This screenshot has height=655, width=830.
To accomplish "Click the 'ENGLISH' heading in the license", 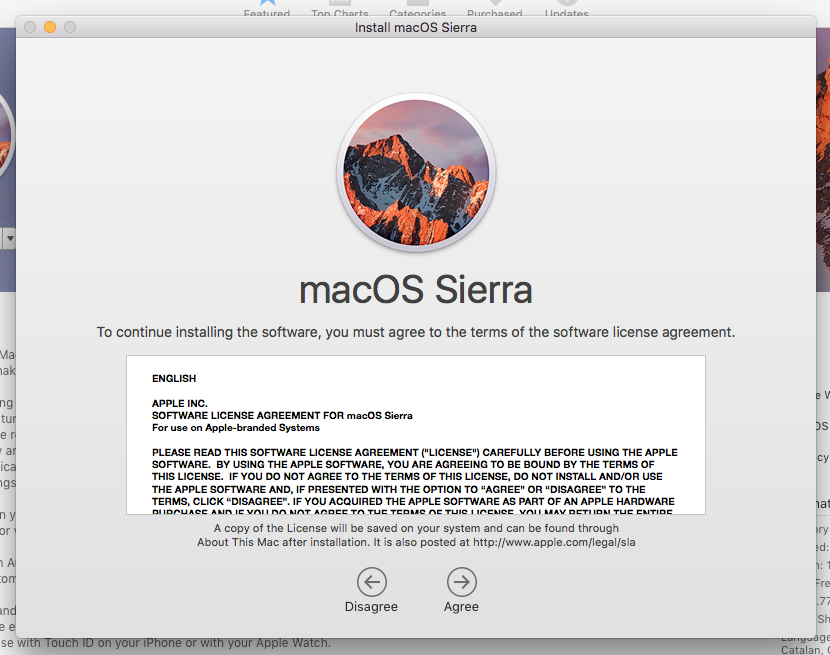I will click(x=174, y=379).
